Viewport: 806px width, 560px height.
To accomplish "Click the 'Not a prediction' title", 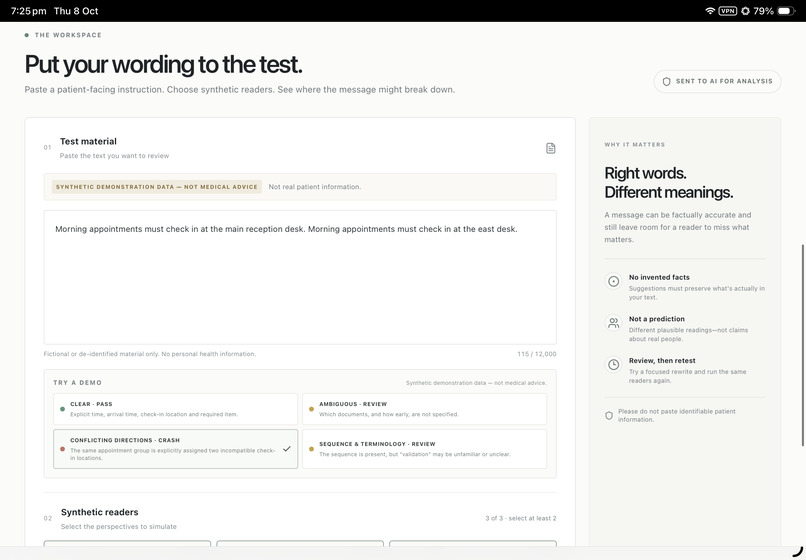I will click(x=657, y=319).
